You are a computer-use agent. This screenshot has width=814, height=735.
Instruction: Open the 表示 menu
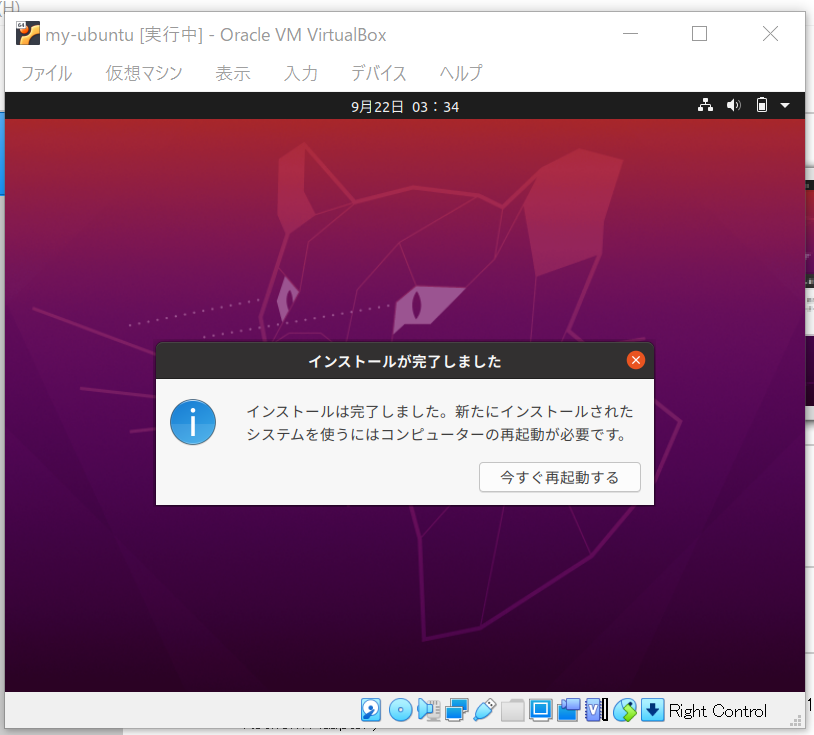(233, 73)
